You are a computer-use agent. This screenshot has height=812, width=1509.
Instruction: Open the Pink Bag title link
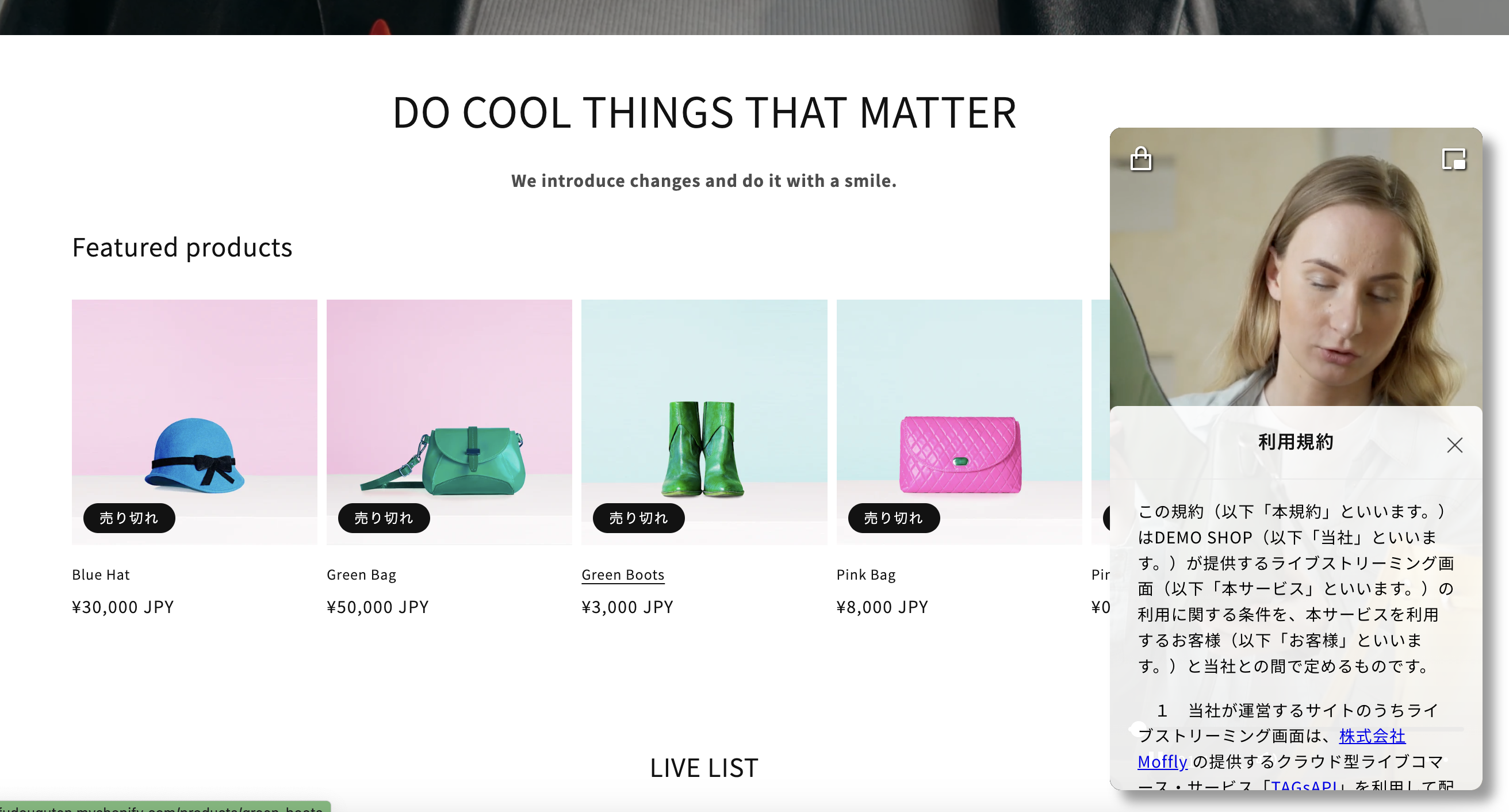866,574
